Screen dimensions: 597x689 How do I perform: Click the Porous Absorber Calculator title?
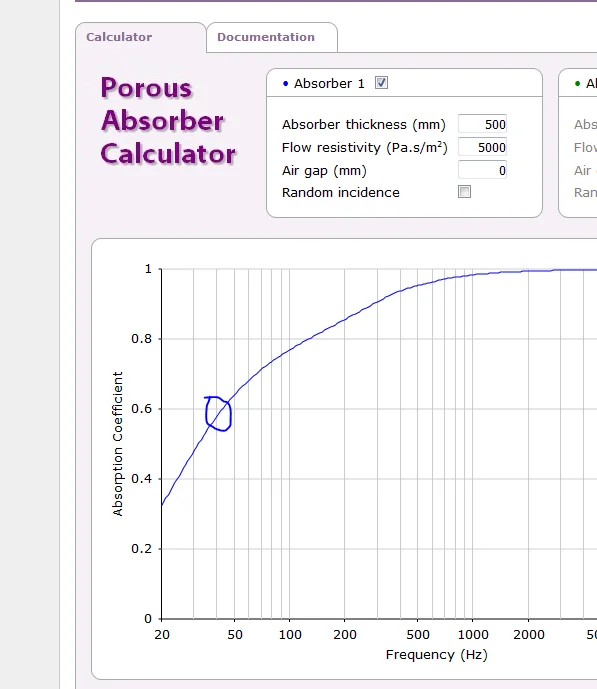click(168, 121)
